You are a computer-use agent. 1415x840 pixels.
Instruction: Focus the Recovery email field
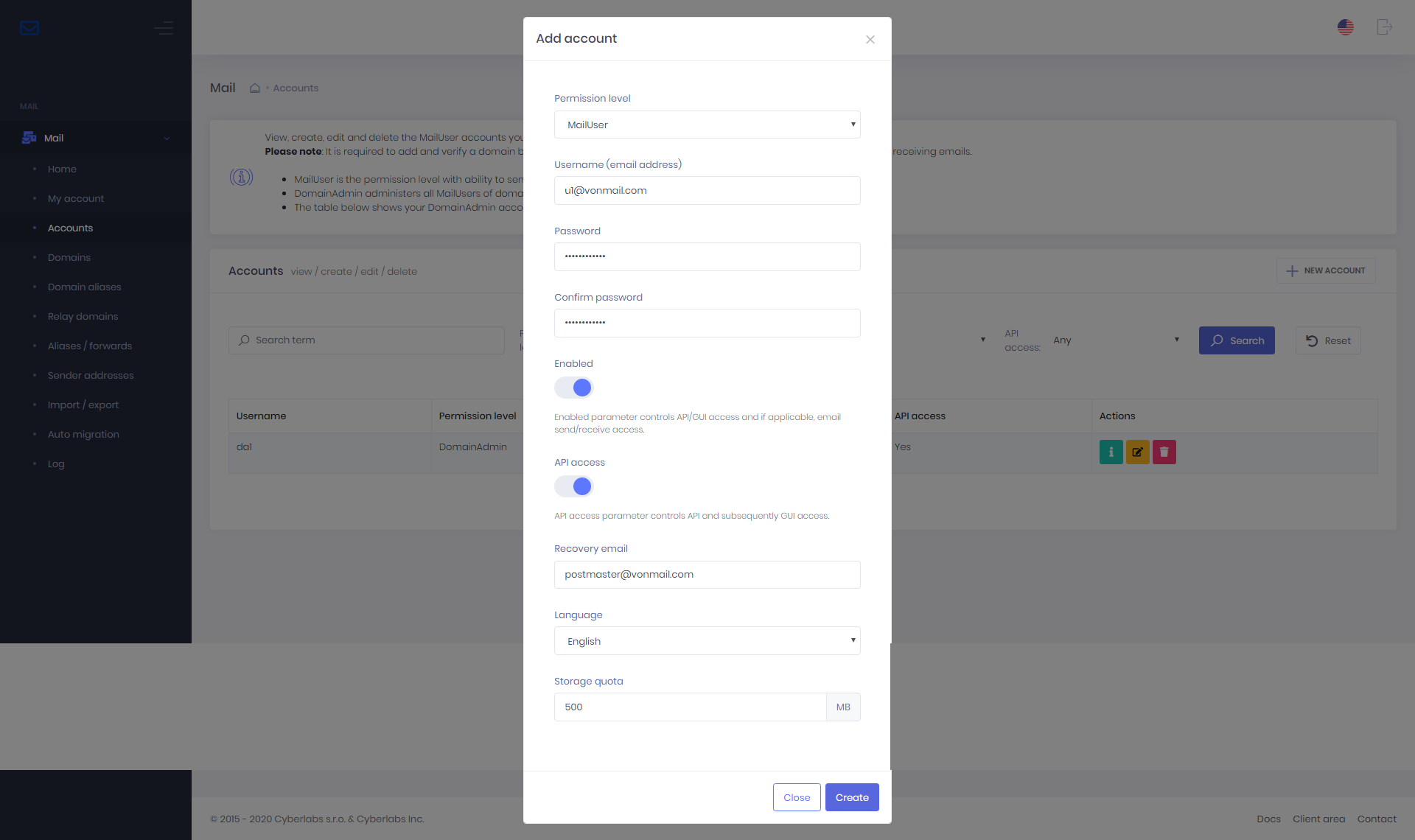click(707, 575)
